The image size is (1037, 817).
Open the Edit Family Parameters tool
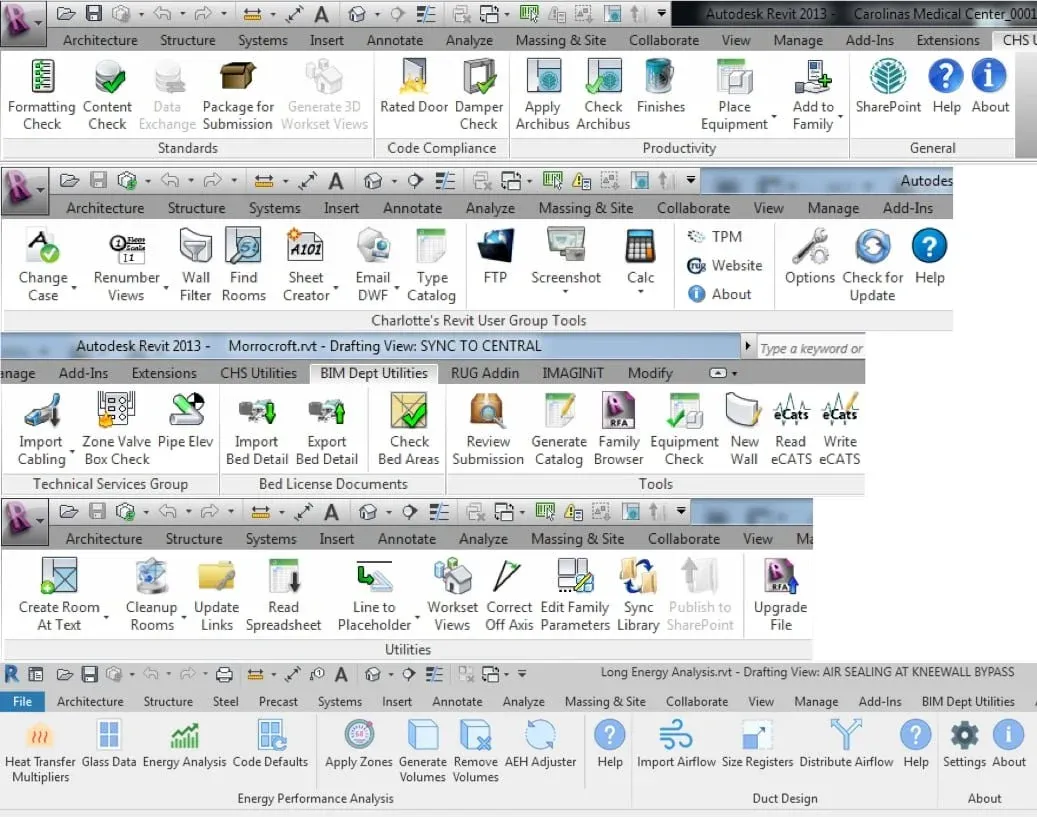point(575,595)
